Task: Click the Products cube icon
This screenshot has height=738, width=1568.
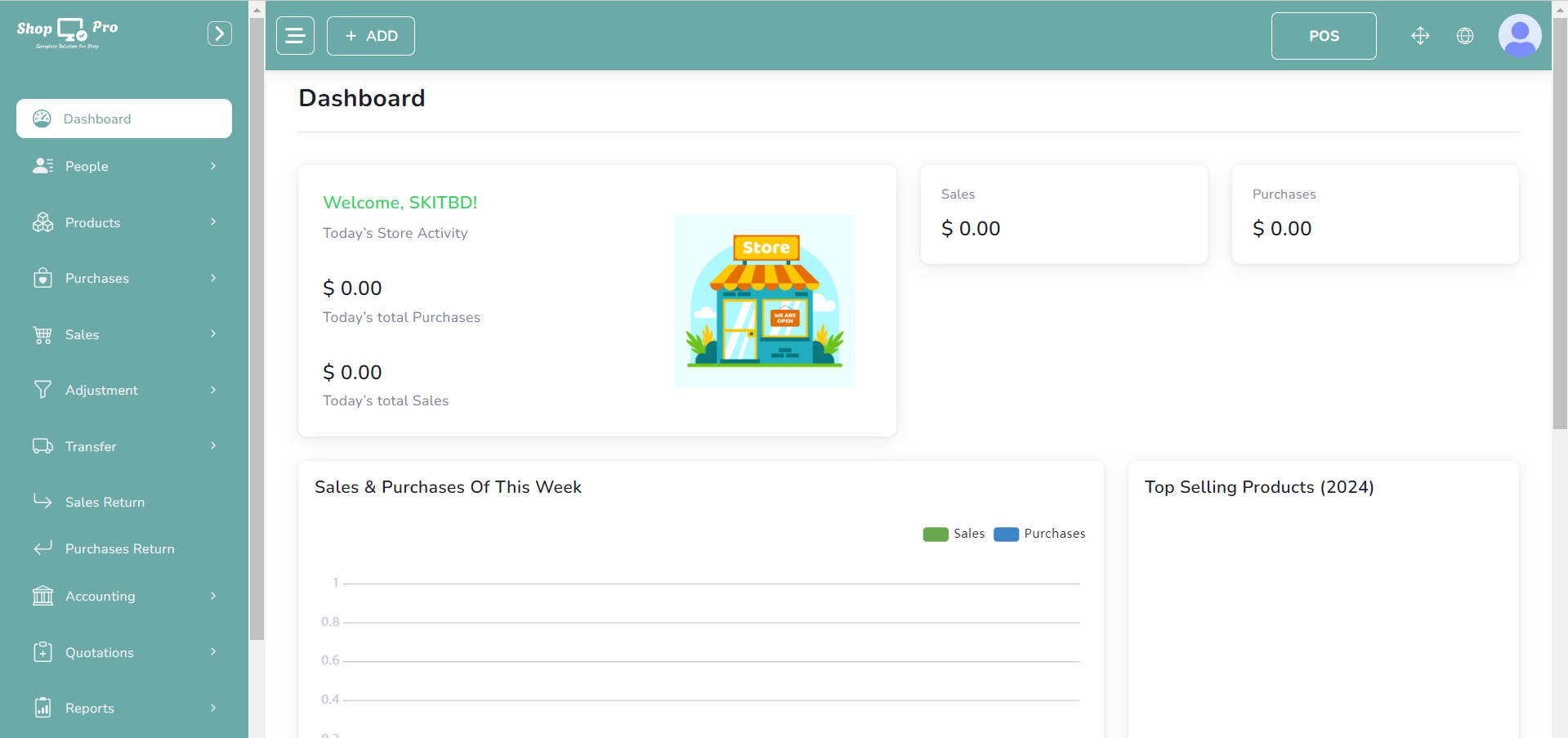Action: (42, 221)
